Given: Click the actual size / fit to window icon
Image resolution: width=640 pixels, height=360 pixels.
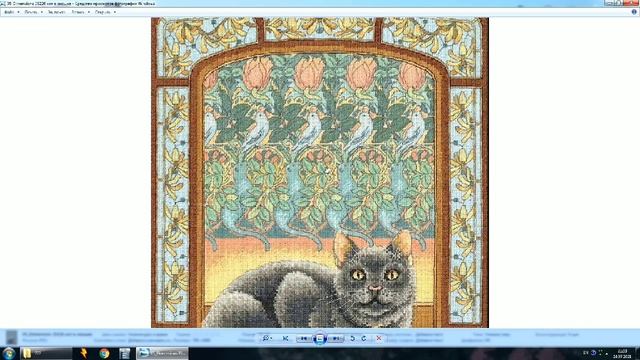Looking at the screenshot, I should tap(285, 338).
